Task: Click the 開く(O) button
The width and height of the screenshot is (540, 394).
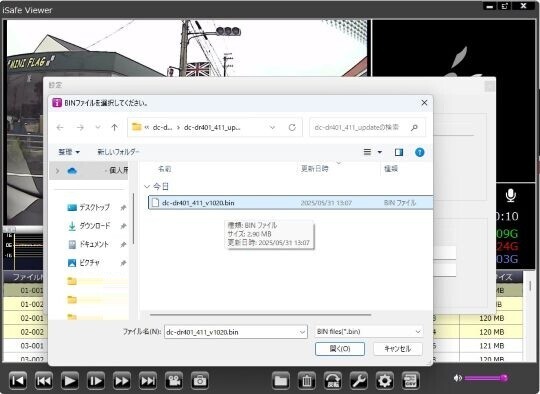Action: point(340,349)
